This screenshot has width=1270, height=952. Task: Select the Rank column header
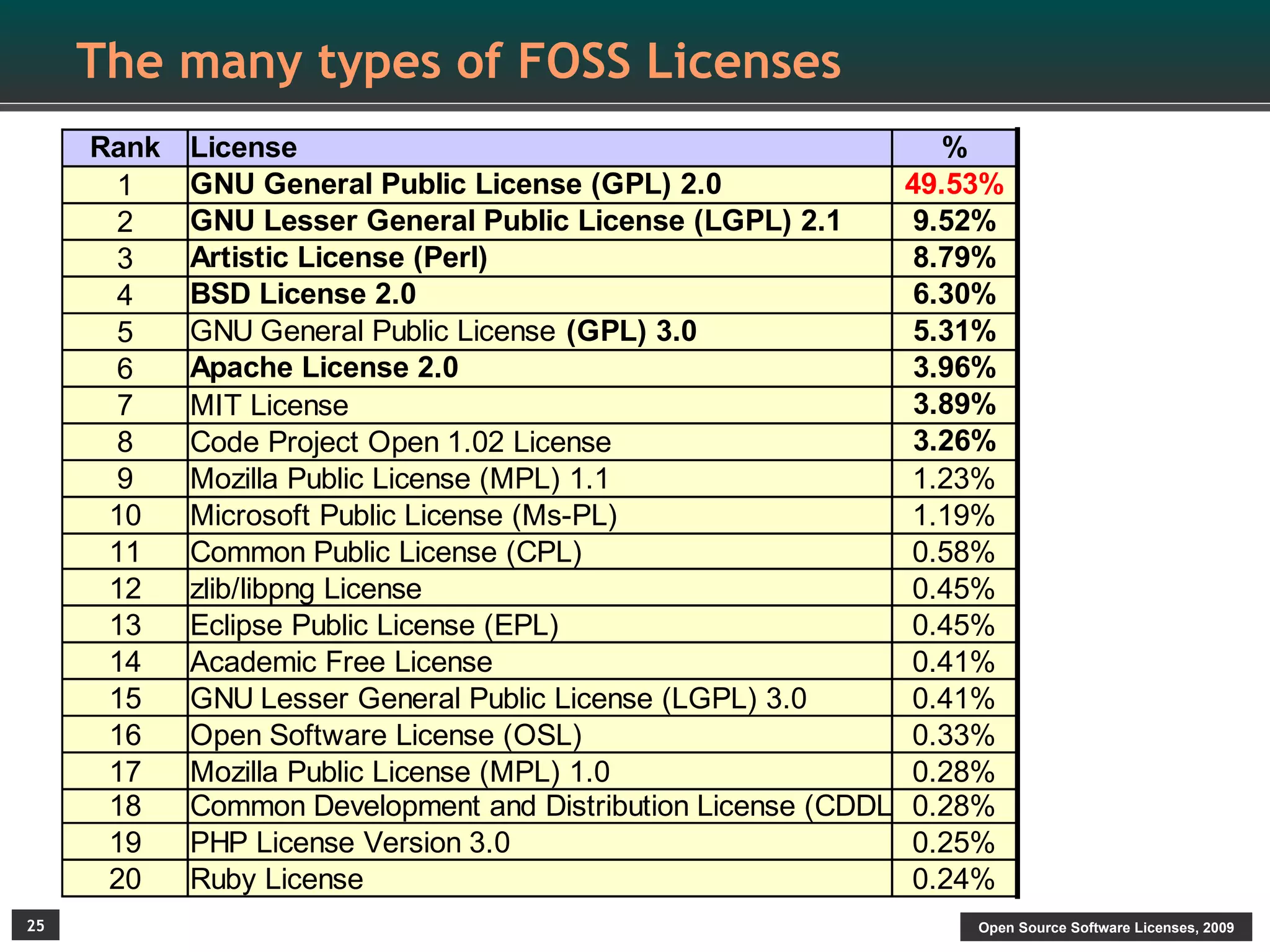(125, 148)
